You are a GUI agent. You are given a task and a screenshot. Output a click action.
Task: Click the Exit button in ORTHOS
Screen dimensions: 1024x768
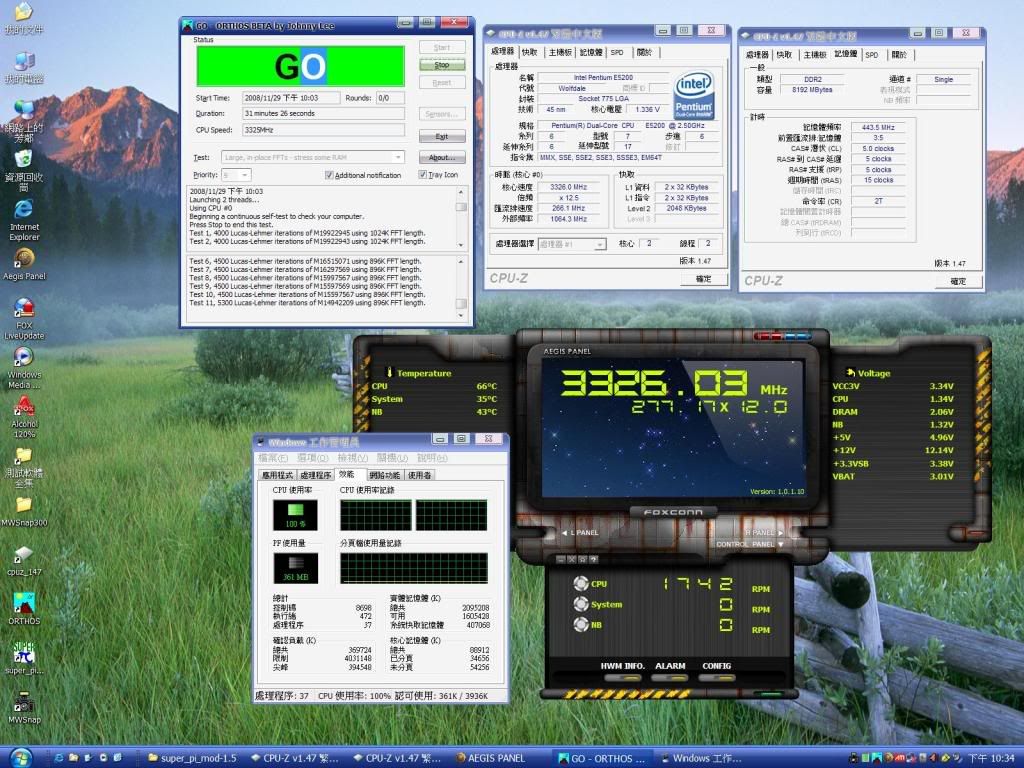(442, 136)
